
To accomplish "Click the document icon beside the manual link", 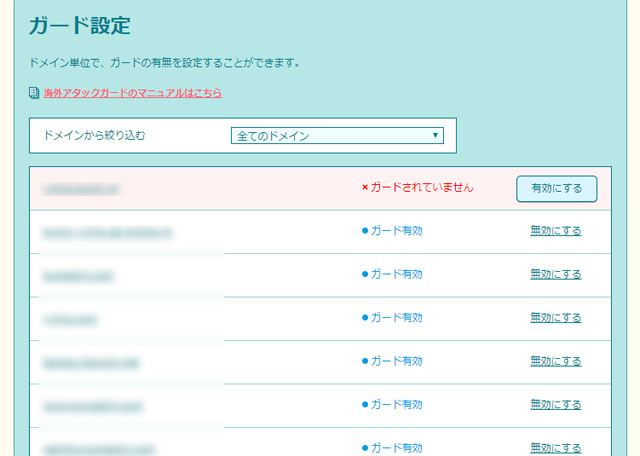I will tap(35, 93).
